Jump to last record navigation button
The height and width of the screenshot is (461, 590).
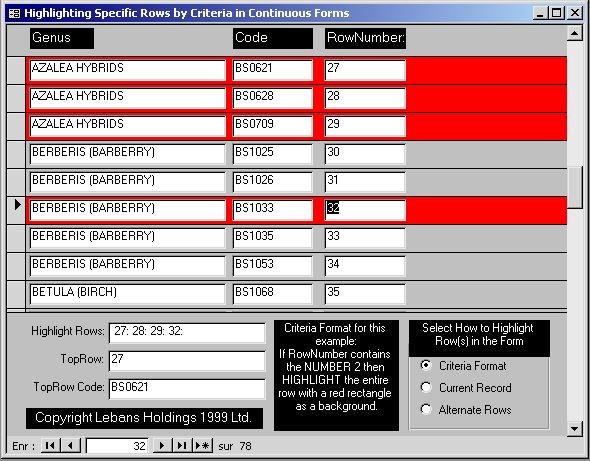182,446
